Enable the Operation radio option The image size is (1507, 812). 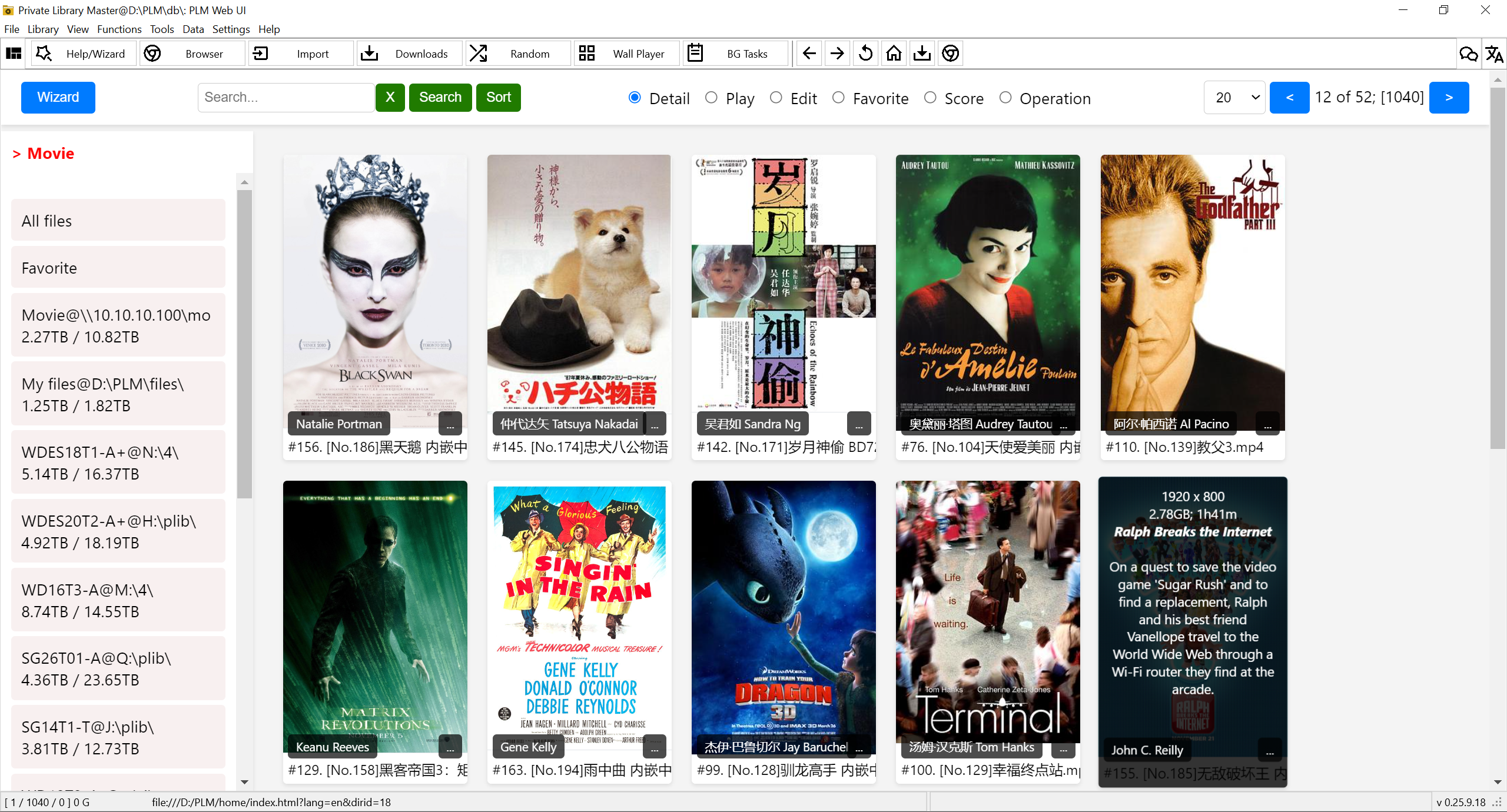pyautogui.click(x=1005, y=98)
